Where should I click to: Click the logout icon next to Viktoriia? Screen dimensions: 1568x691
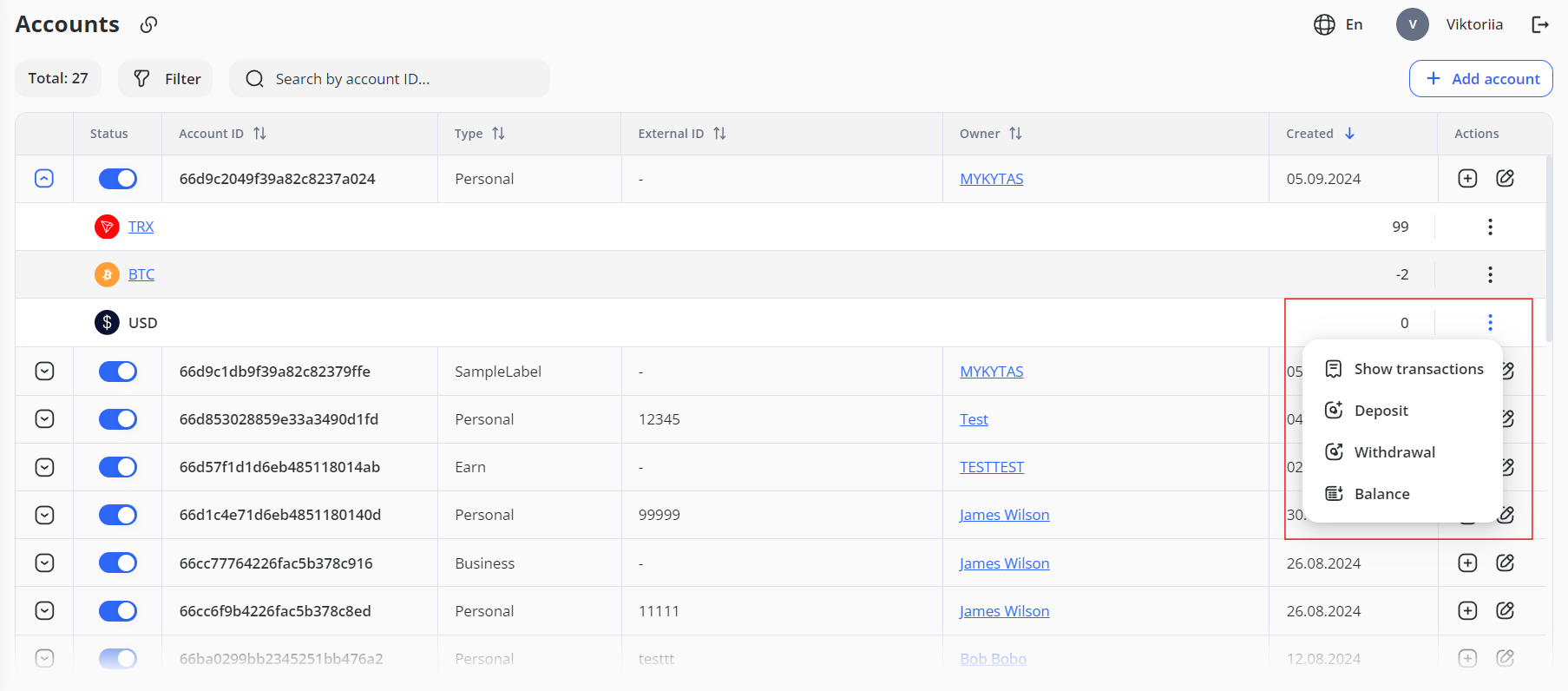coord(1540,24)
